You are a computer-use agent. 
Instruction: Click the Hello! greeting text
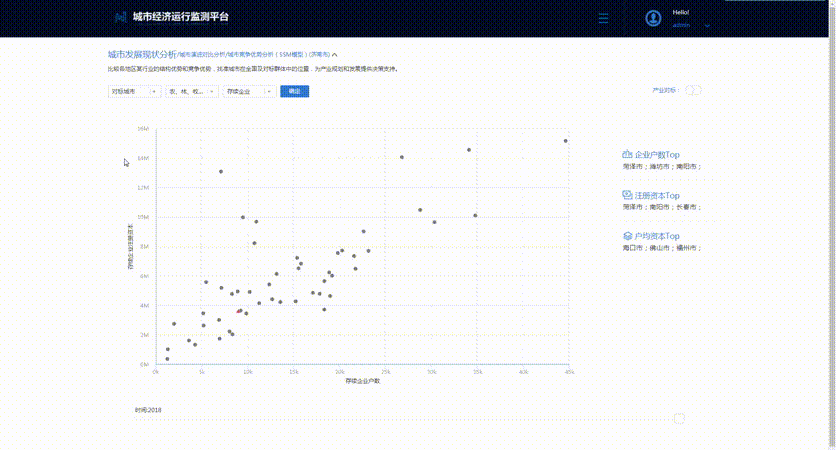[x=681, y=12]
